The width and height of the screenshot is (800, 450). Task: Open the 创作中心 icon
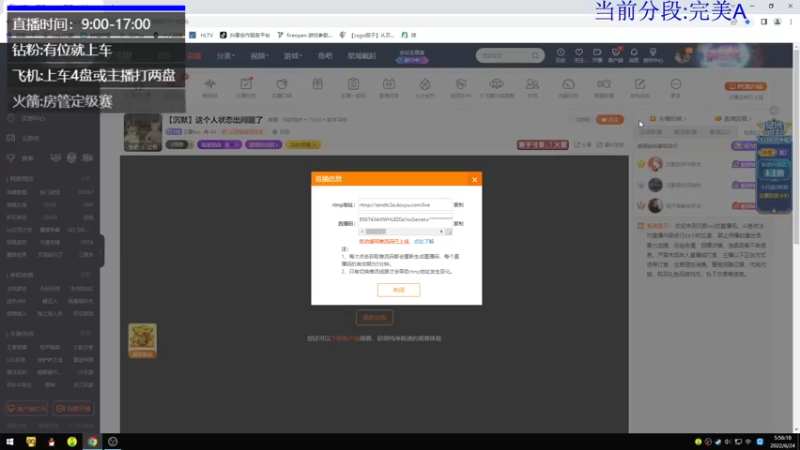click(x=653, y=56)
